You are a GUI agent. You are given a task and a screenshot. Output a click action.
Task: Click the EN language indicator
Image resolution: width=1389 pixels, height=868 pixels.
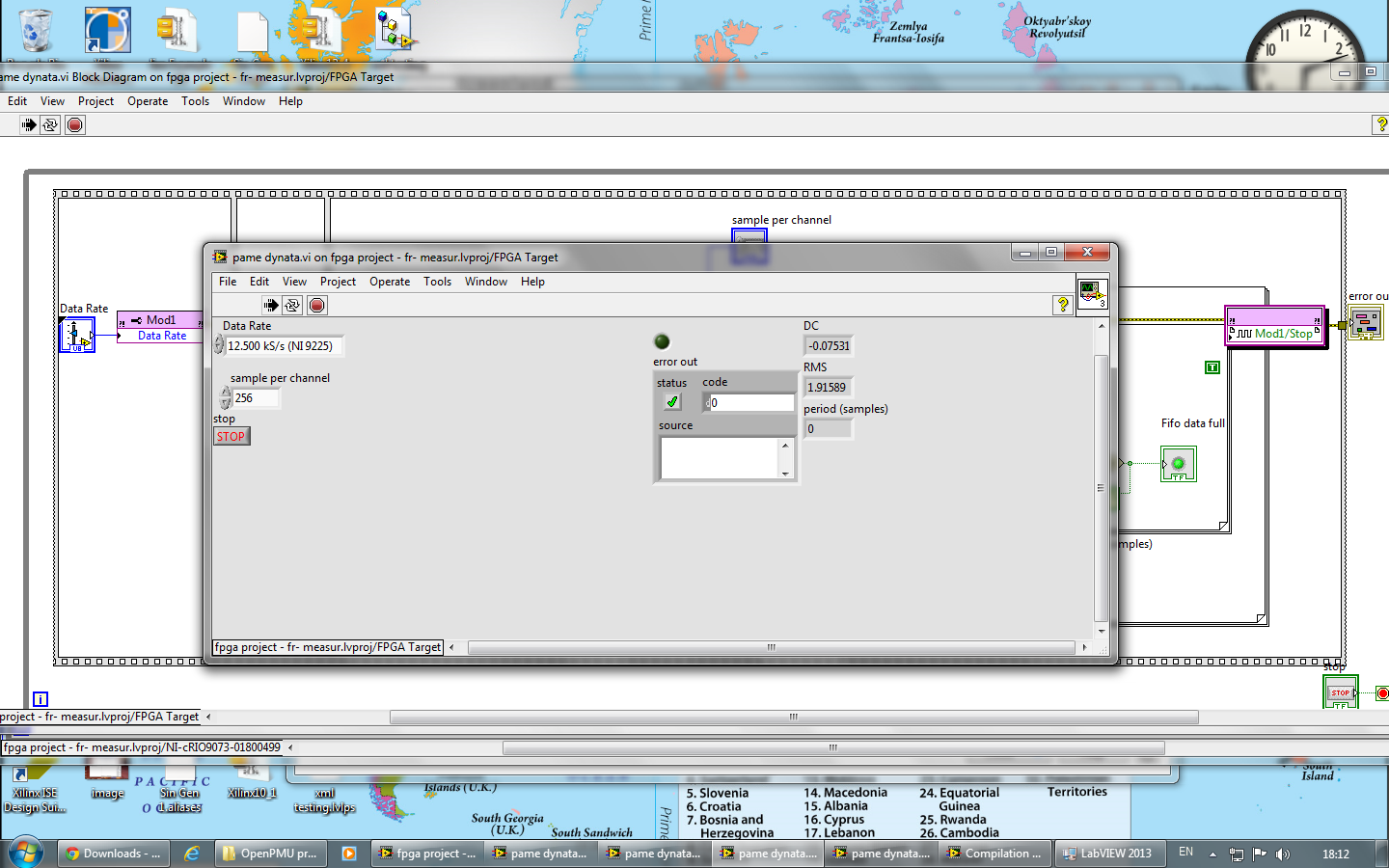tap(1186, 853)
